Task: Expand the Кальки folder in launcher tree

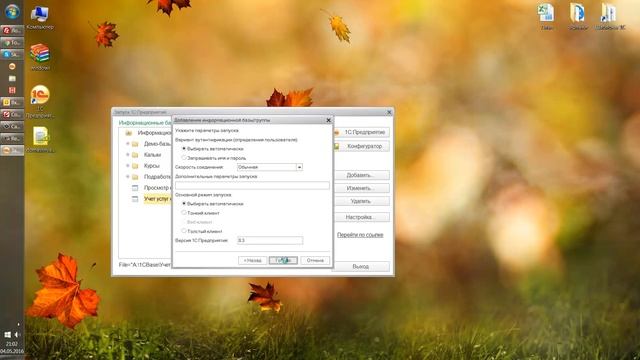Action: point(128,155)
